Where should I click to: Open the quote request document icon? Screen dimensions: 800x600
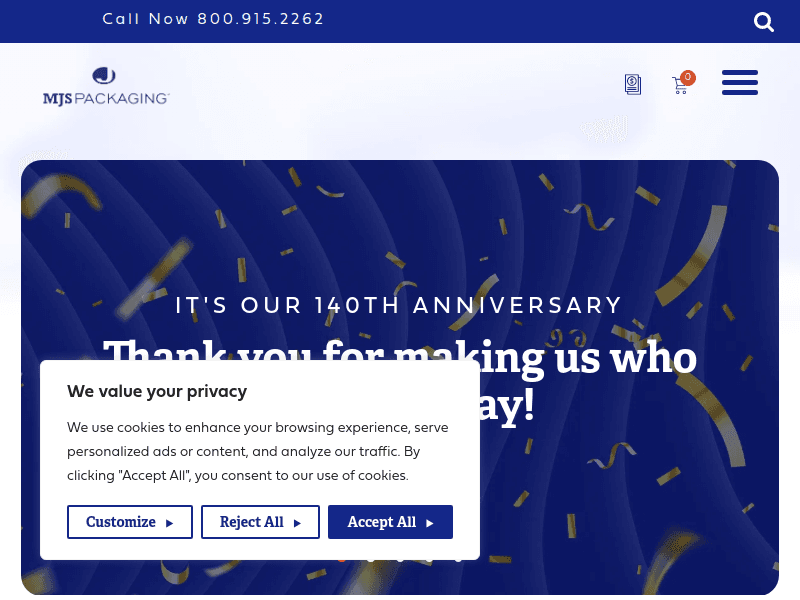coord(633,85)
